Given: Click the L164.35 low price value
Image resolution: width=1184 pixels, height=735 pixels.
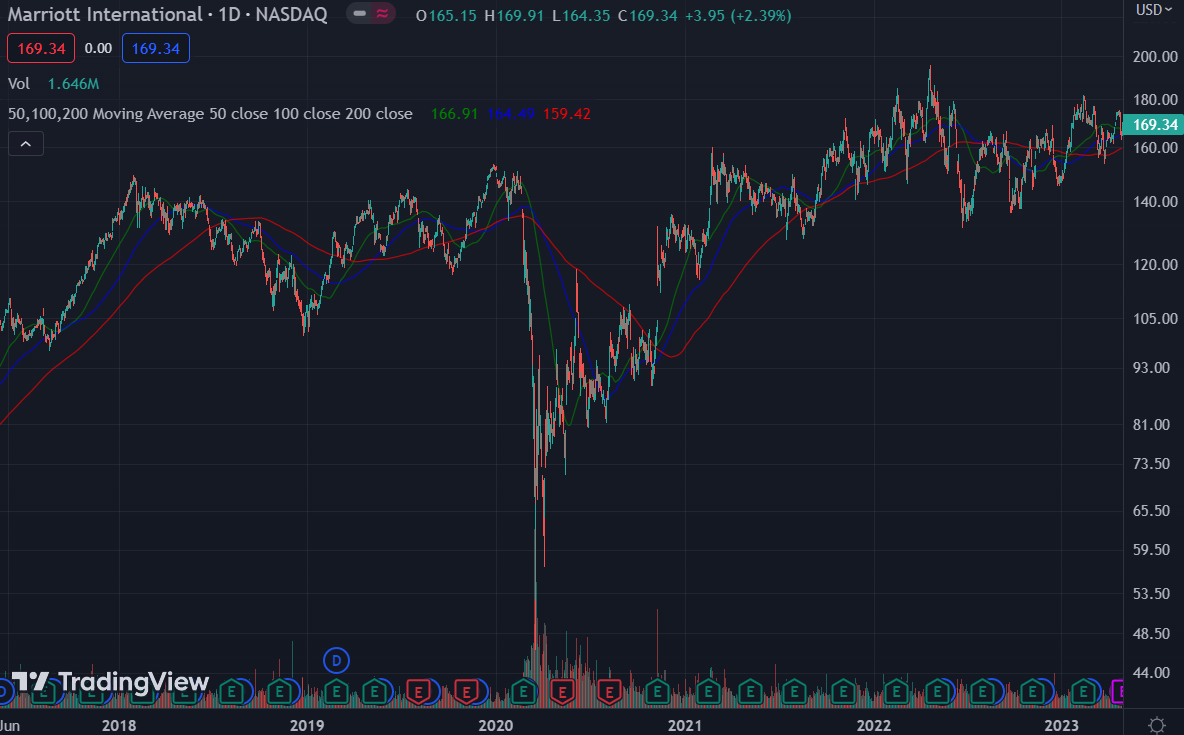Looking at the screenshot, I should [581, 15].
